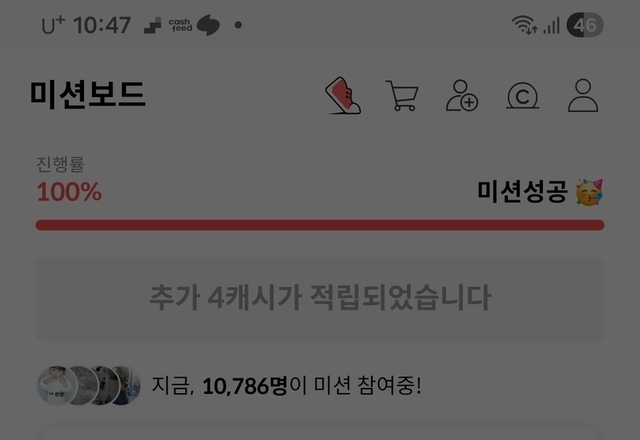
Task: Tap the 지금, 10,786명이 미션 참여중 text
Action: click(x=286, y=385)
